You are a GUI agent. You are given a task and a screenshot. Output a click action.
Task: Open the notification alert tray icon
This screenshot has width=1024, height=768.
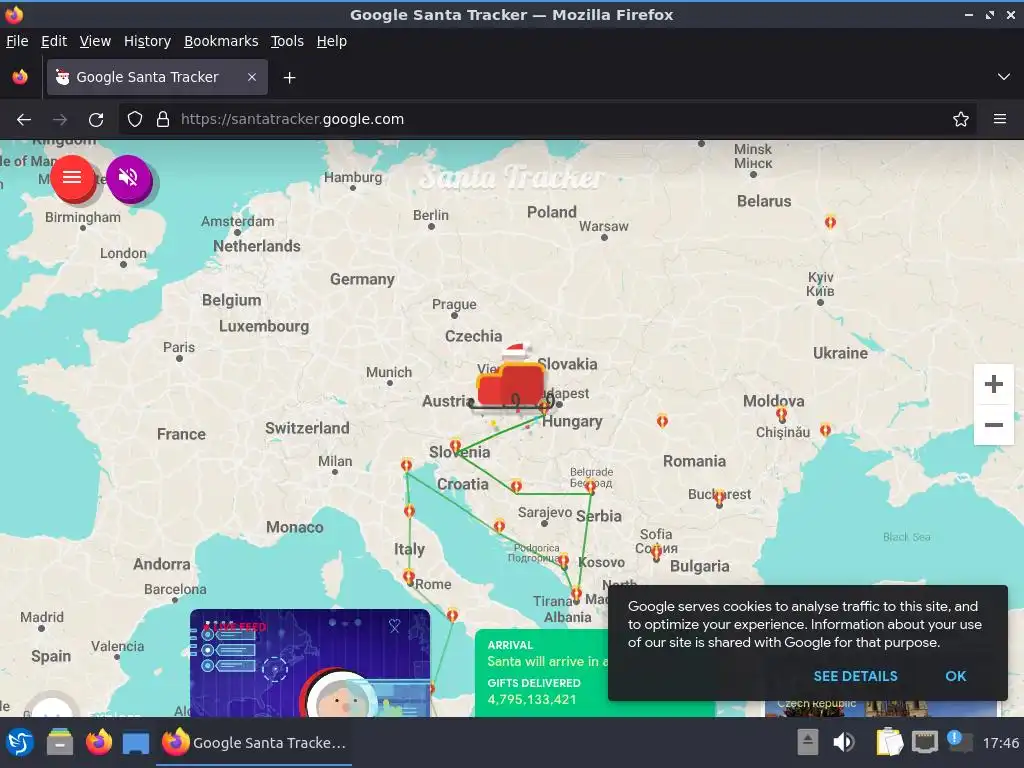959,741
